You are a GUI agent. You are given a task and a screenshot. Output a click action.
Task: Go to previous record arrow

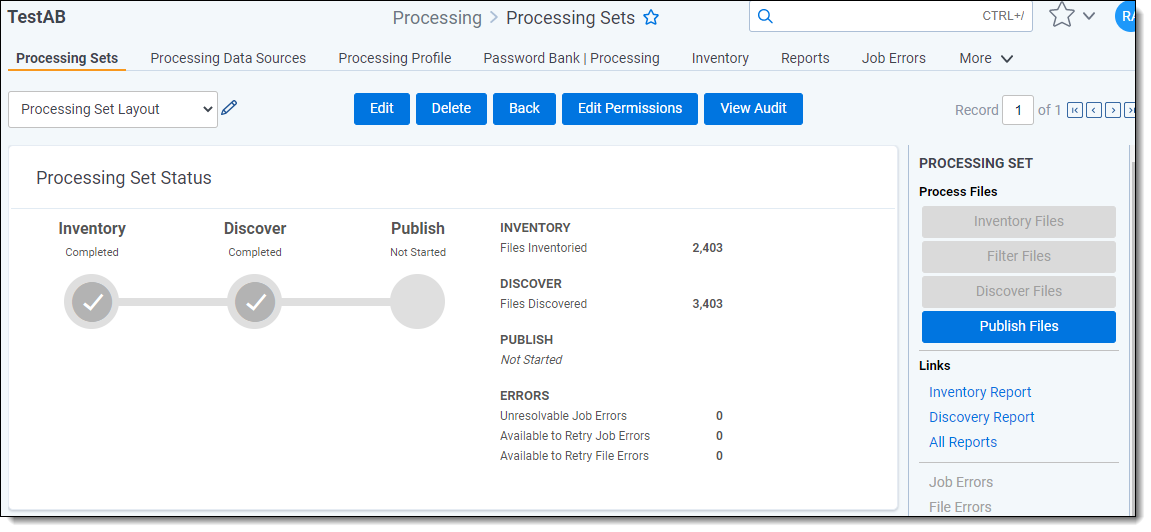(x=1094, y=110)
